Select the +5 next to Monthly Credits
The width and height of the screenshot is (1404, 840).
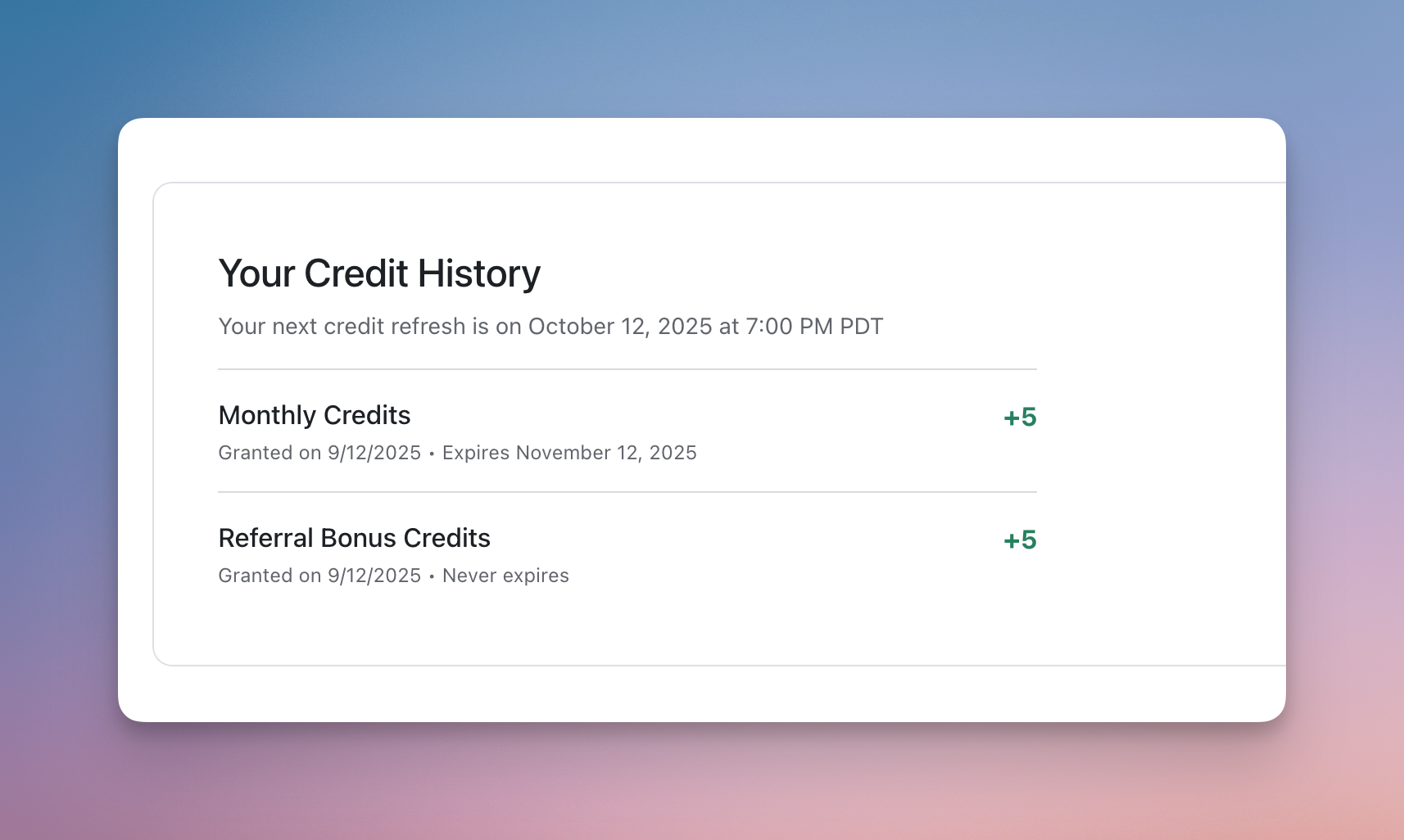click(x=1020, y=417)
